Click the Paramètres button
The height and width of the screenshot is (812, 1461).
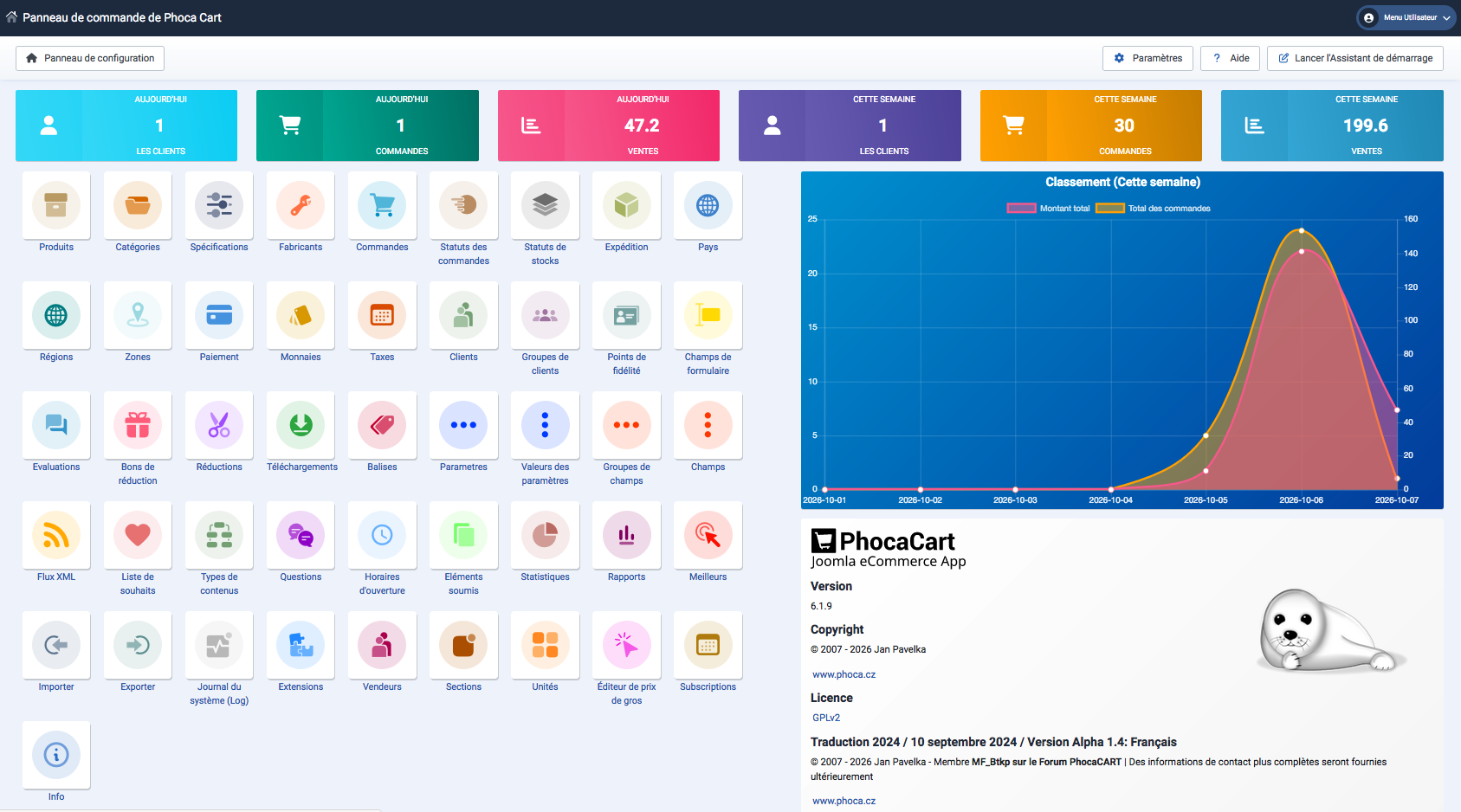tap(1147, 58)
